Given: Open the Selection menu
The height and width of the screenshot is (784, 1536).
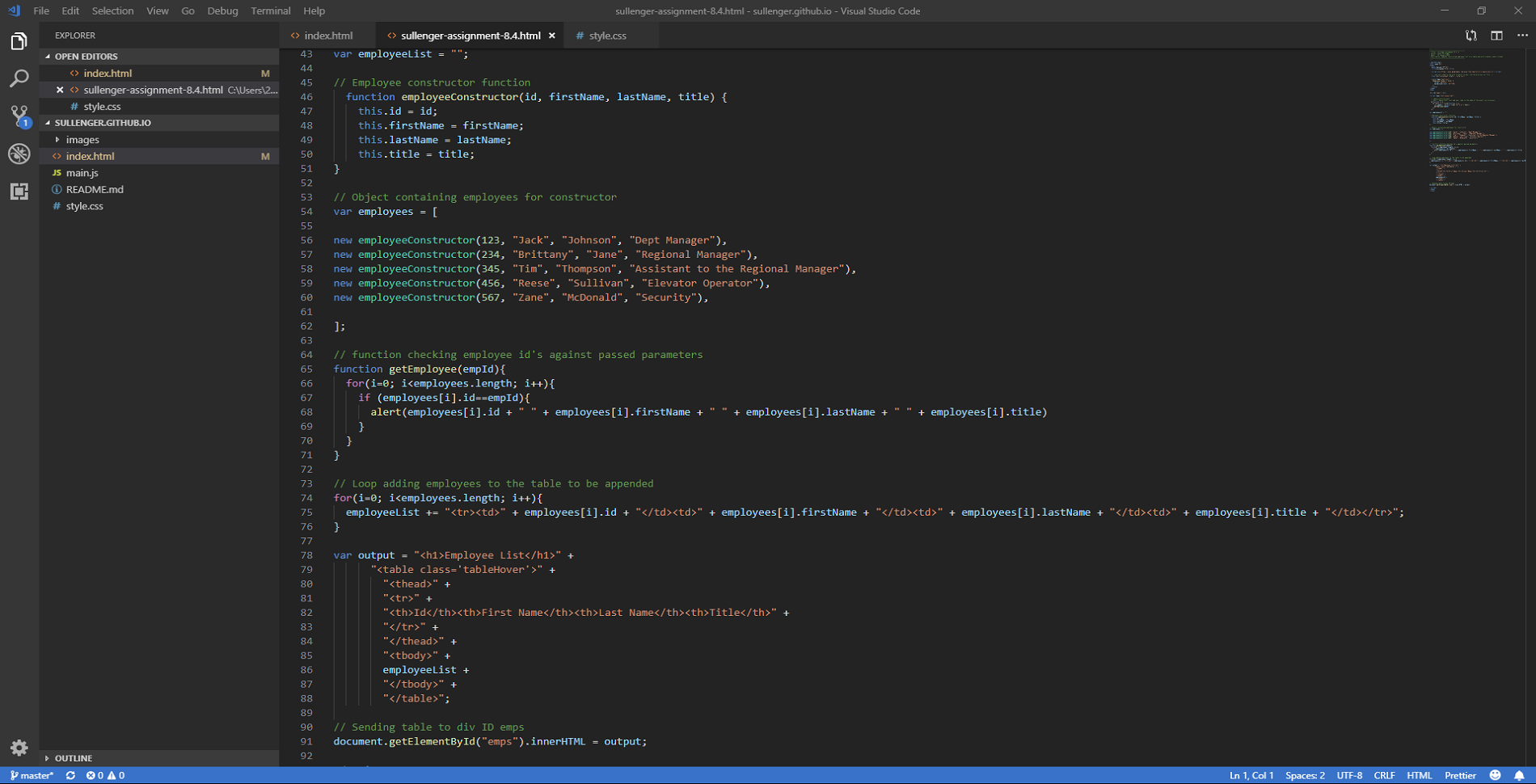Looking at the screenshot, I should click(x=112, y=11).
